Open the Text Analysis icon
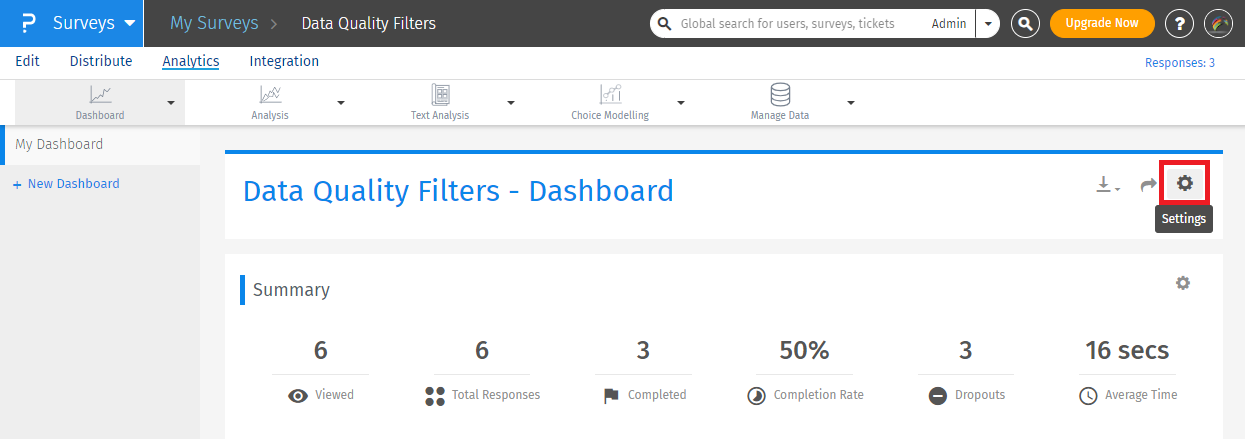The image size is (1245, 439). coord(440,95)
